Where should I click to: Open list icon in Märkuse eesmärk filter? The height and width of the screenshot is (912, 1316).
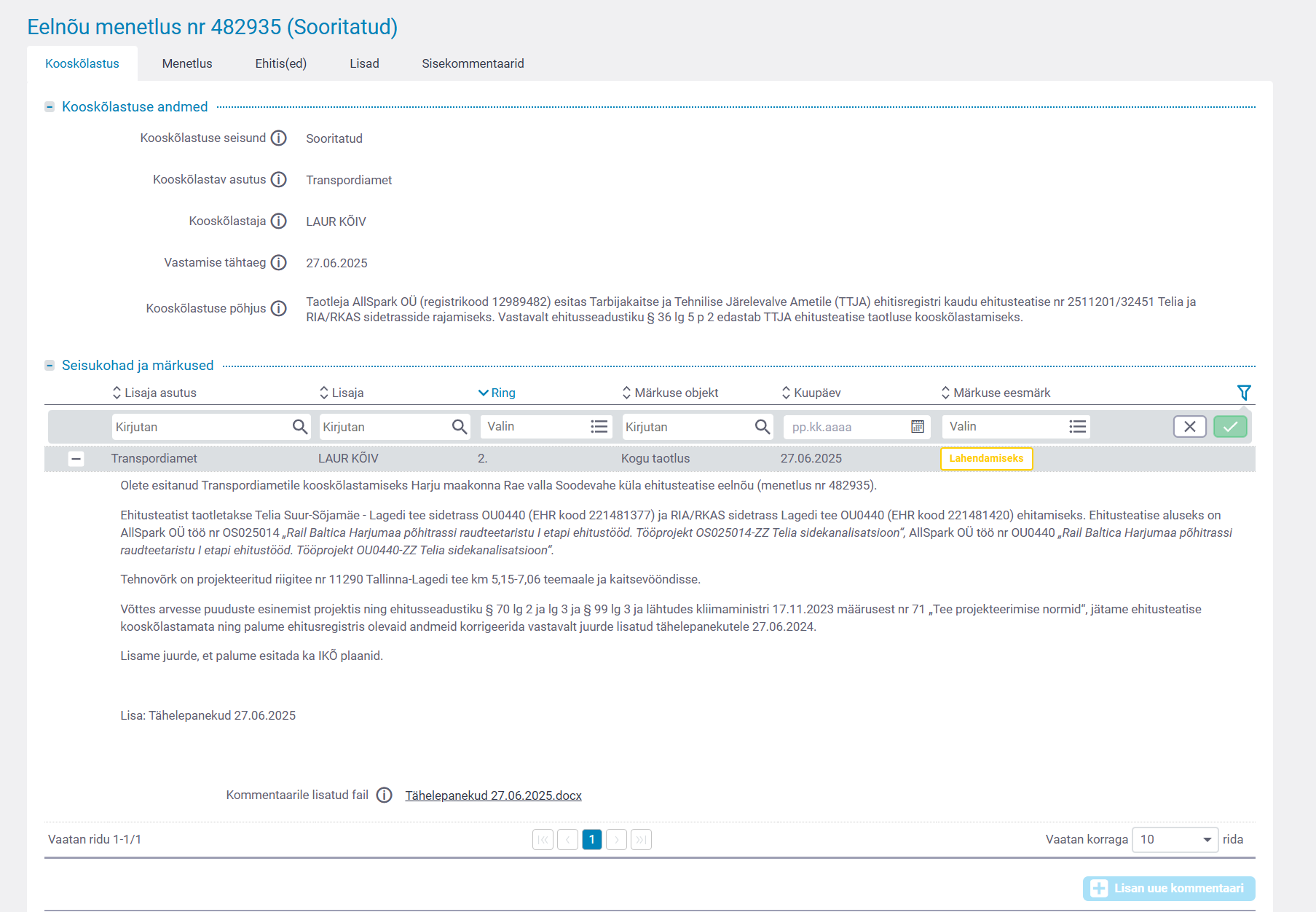[x=1078, y=427]
